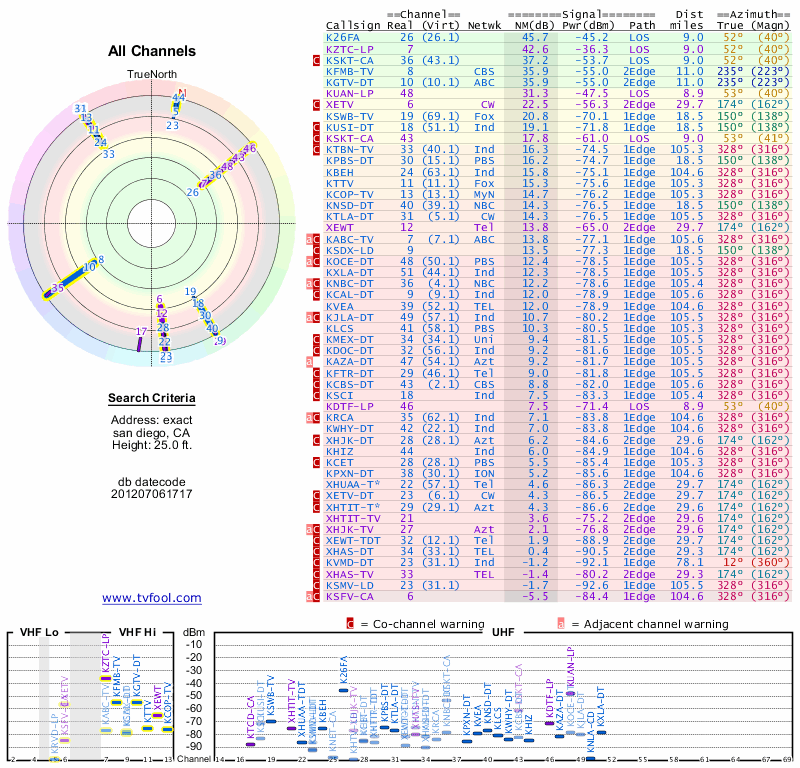Click the co-channel warning icon beside KUSI-DT
The height and width of the screenshot is (768, 800).
pos(316,128)
